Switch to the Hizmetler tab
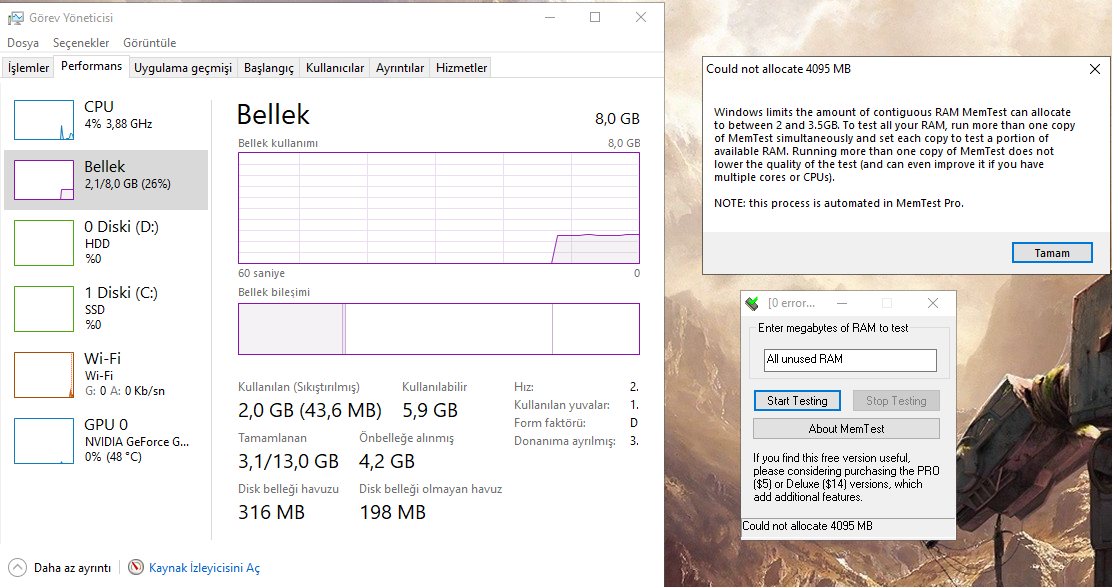This screenshot has height=587, width=1112. coord(462,68)
